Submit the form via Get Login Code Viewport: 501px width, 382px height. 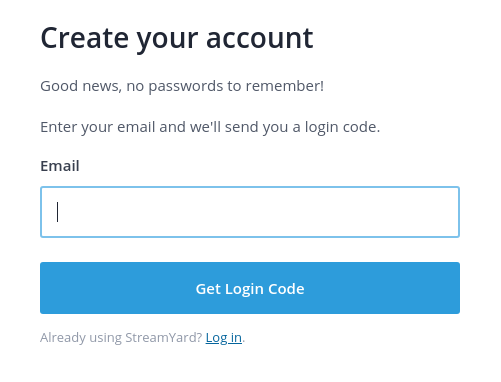point(250,288)
